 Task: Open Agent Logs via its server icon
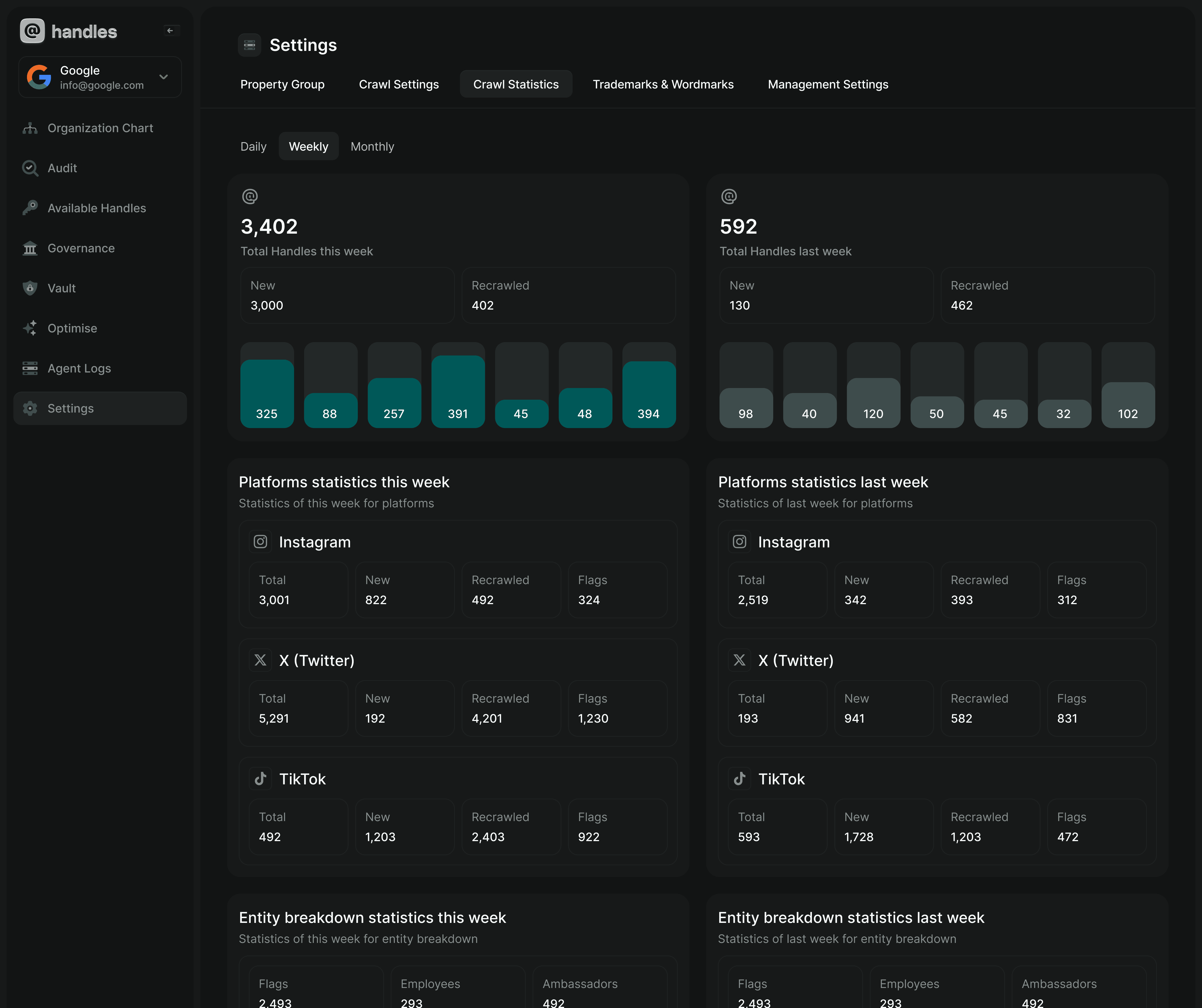(30, 369)
